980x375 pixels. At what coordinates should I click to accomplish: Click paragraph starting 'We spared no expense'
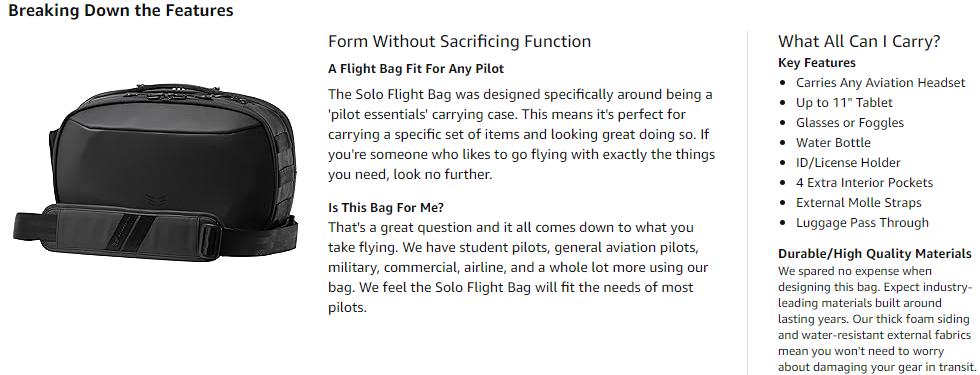876,319
